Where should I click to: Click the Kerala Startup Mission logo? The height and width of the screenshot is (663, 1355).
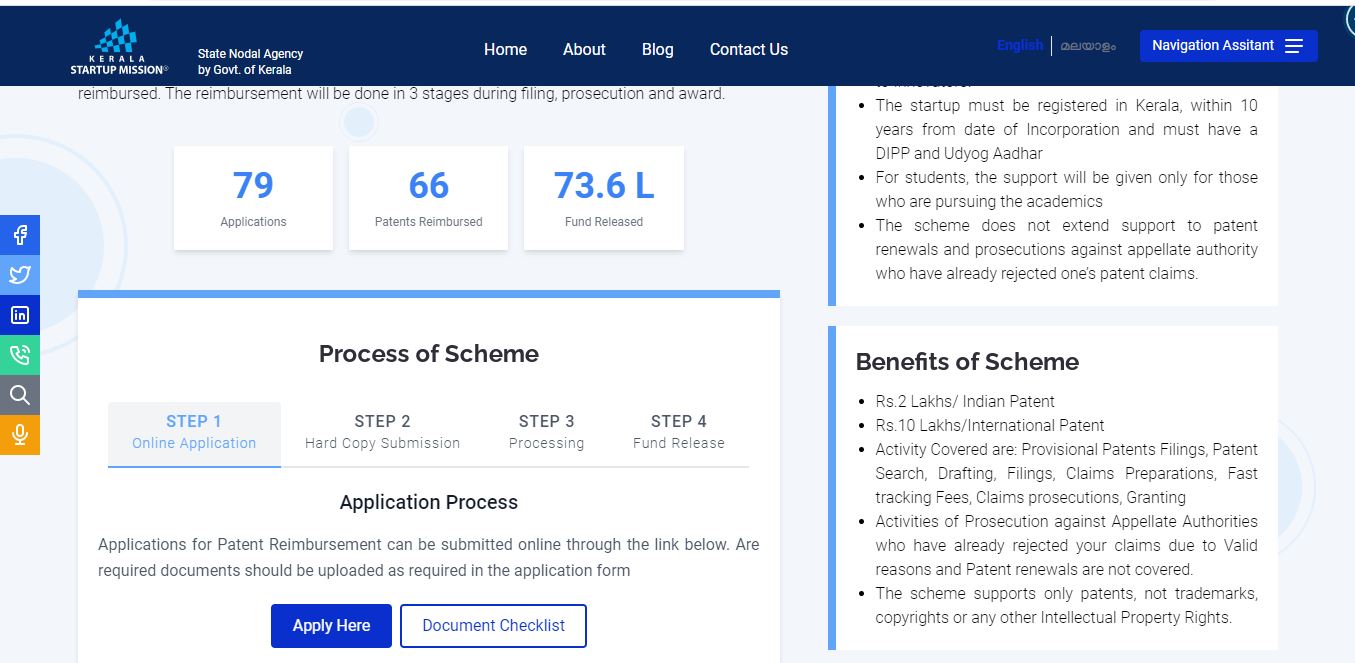tap(119, 47)
